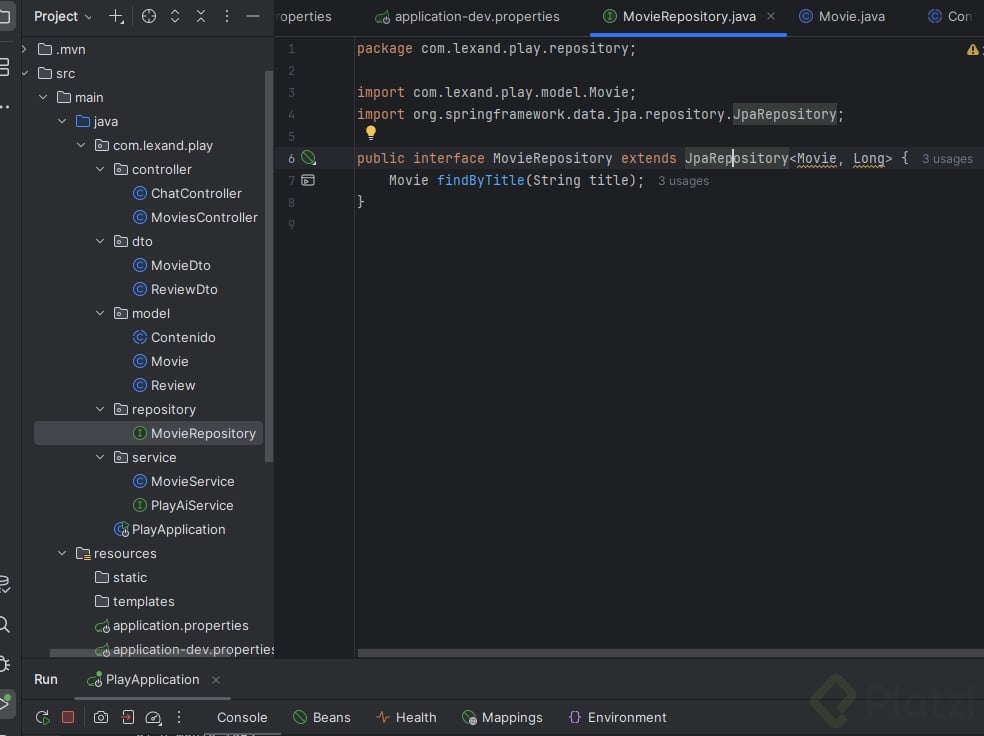
Task: Click the yellow lightbulb quick-fix icon
Action: pyautogui.click(x=370, y=132)
